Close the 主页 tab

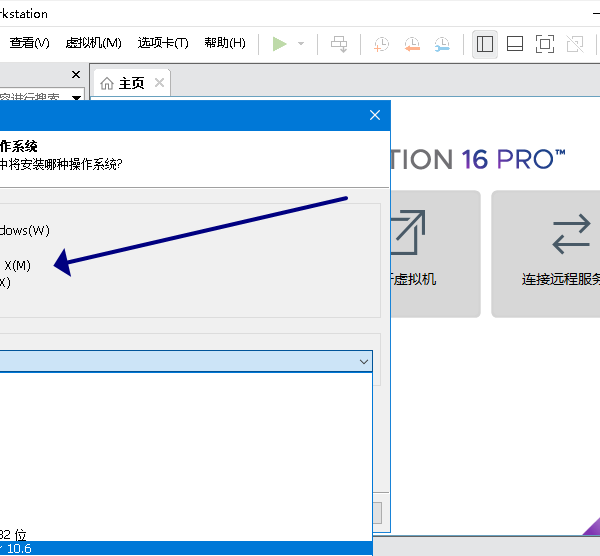tap(160, 83)
